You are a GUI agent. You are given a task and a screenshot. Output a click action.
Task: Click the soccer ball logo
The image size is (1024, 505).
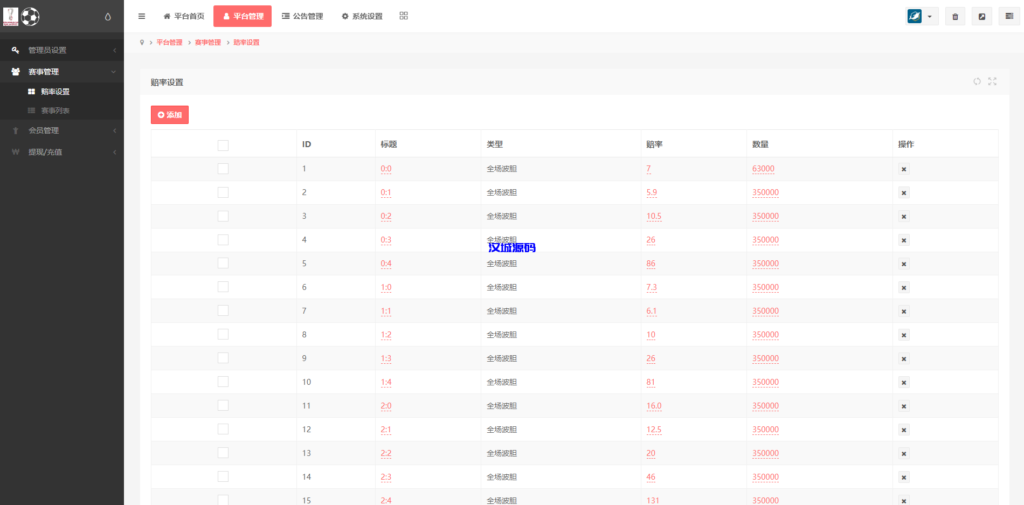(x=30, y=16)
